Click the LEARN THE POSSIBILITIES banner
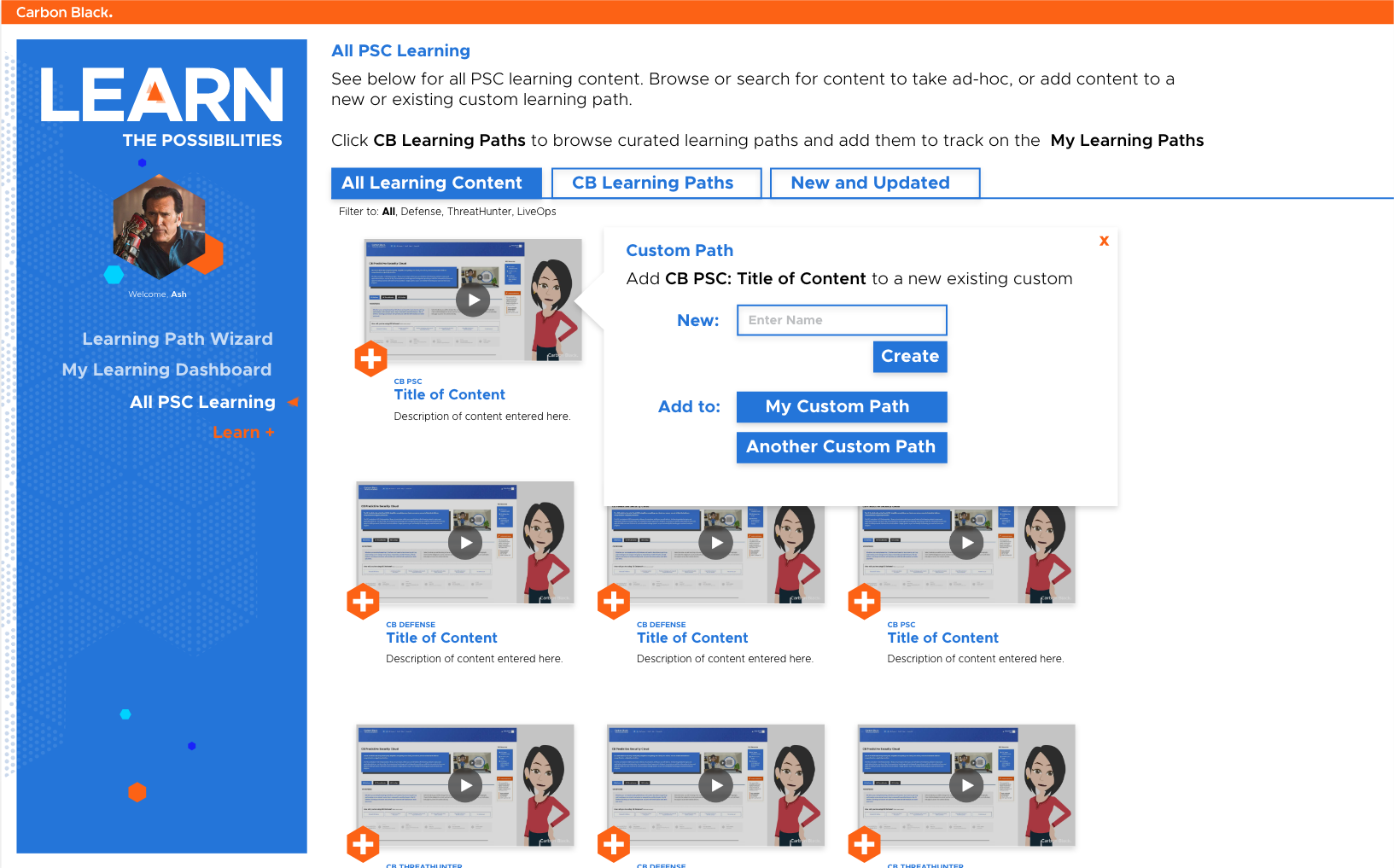This screenshot has height=868, width=1394. coord(161,108)
